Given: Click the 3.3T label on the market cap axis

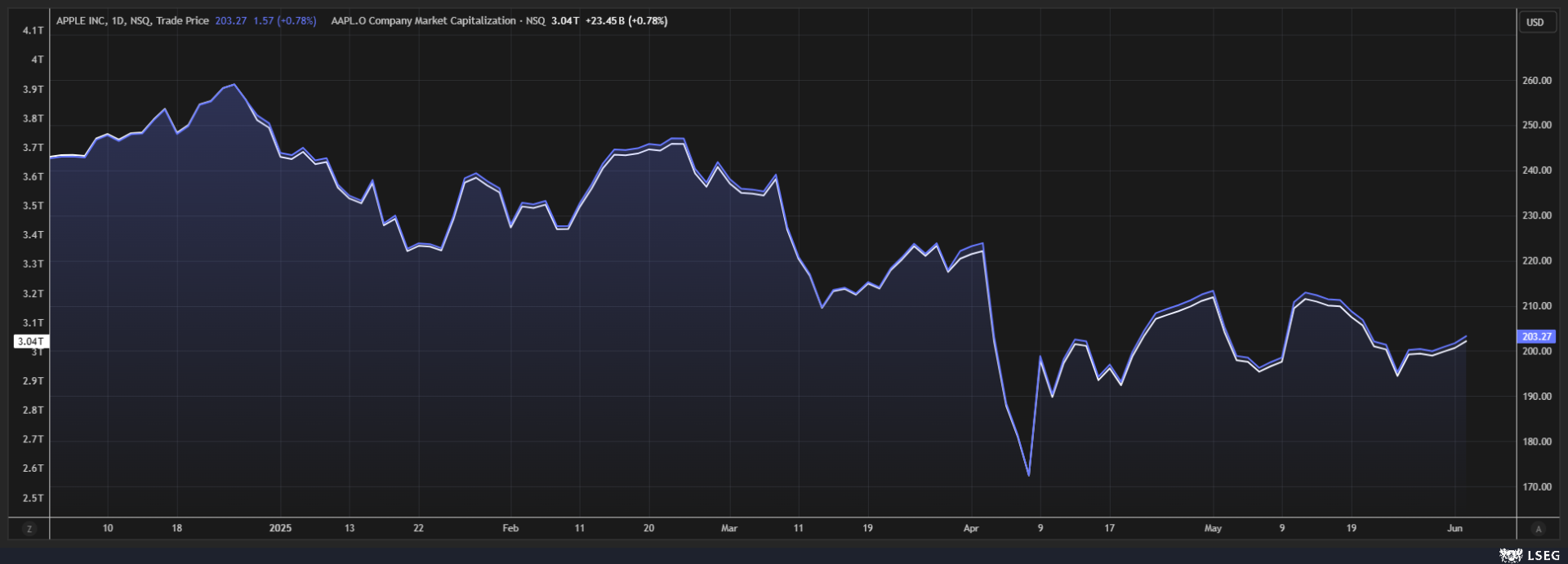Looking at the screenshot, I should click(33, 264).
